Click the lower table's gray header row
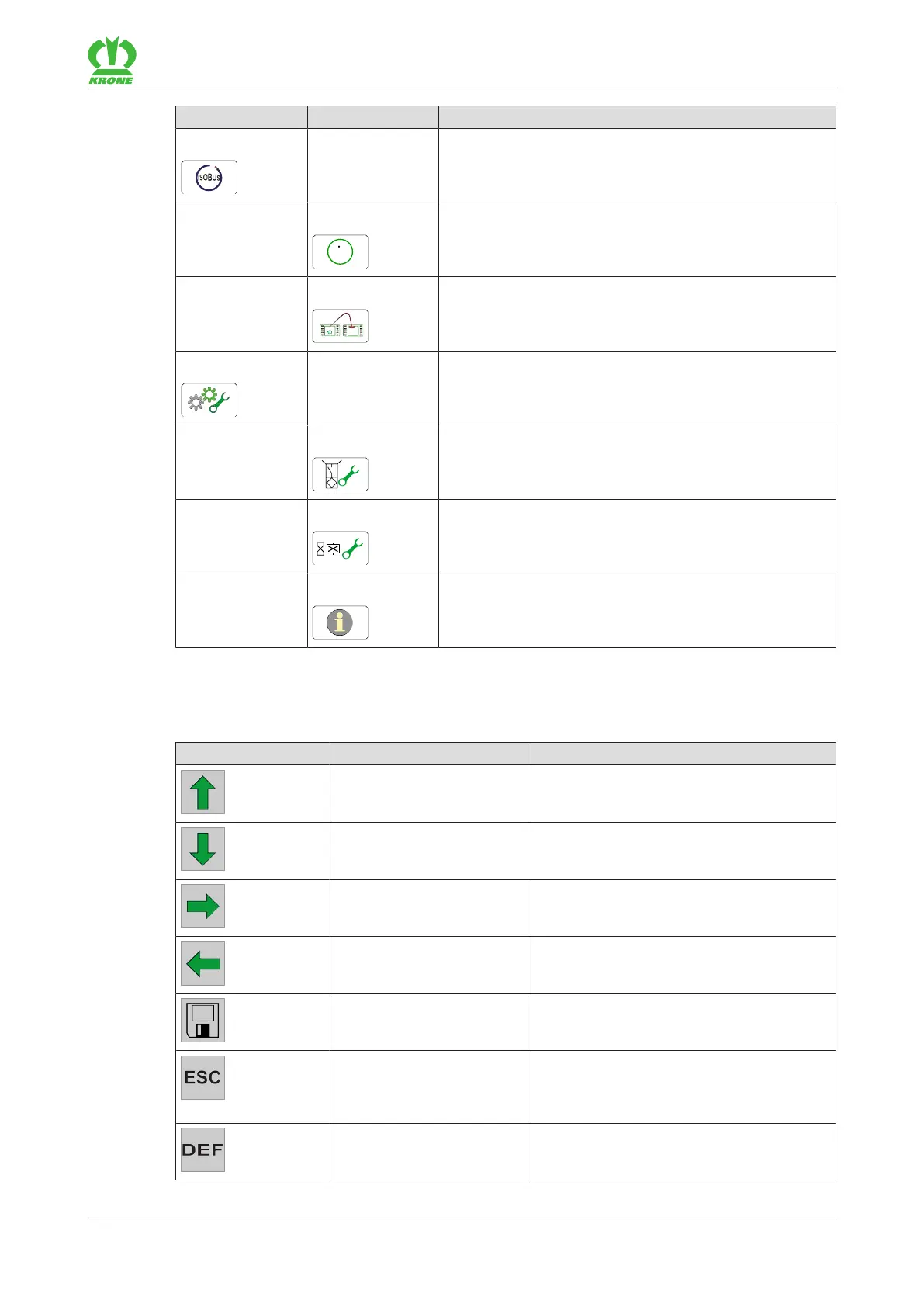This screenshot has width=924, height=1307. pyautogui.click(x=505, y=754)
